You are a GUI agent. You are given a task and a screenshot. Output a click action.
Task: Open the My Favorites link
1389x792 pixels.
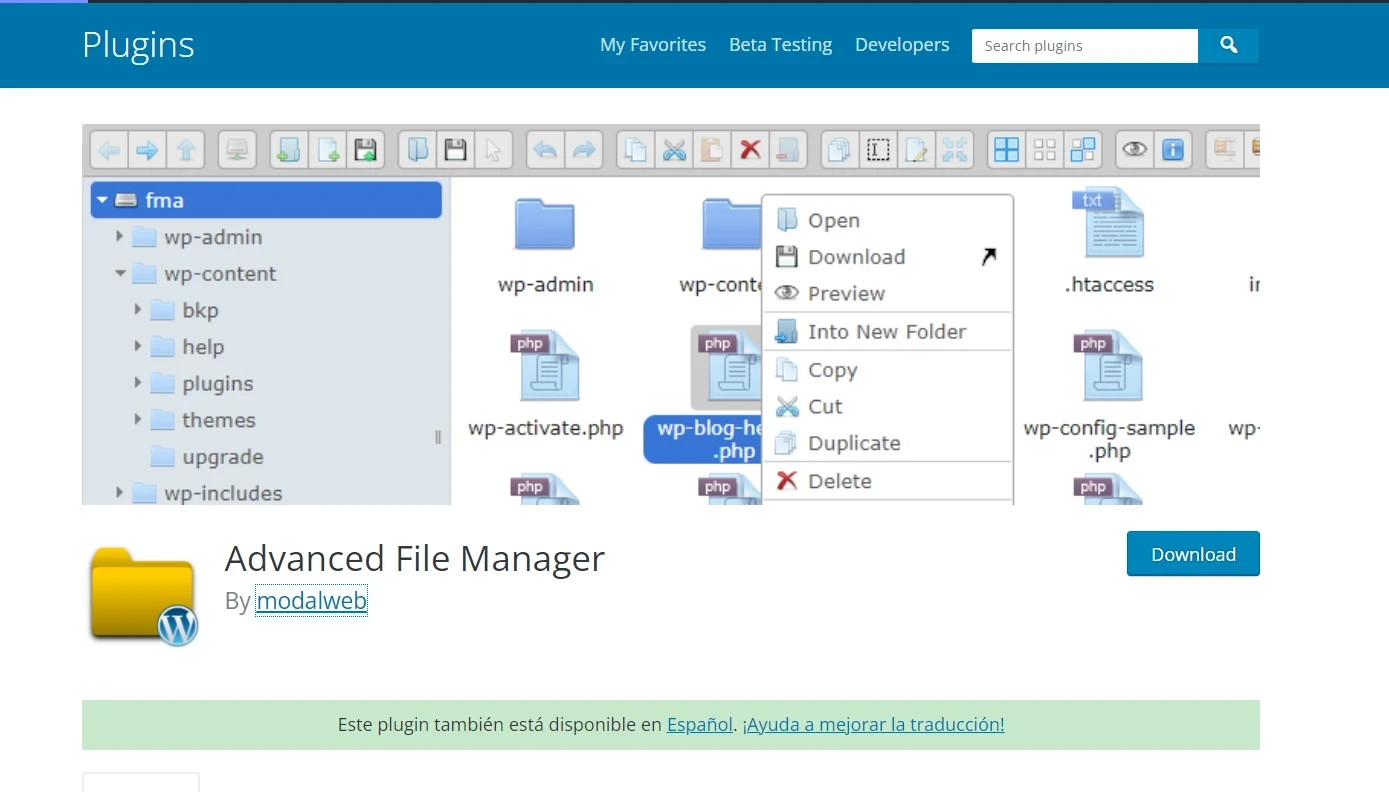[653, 45]
